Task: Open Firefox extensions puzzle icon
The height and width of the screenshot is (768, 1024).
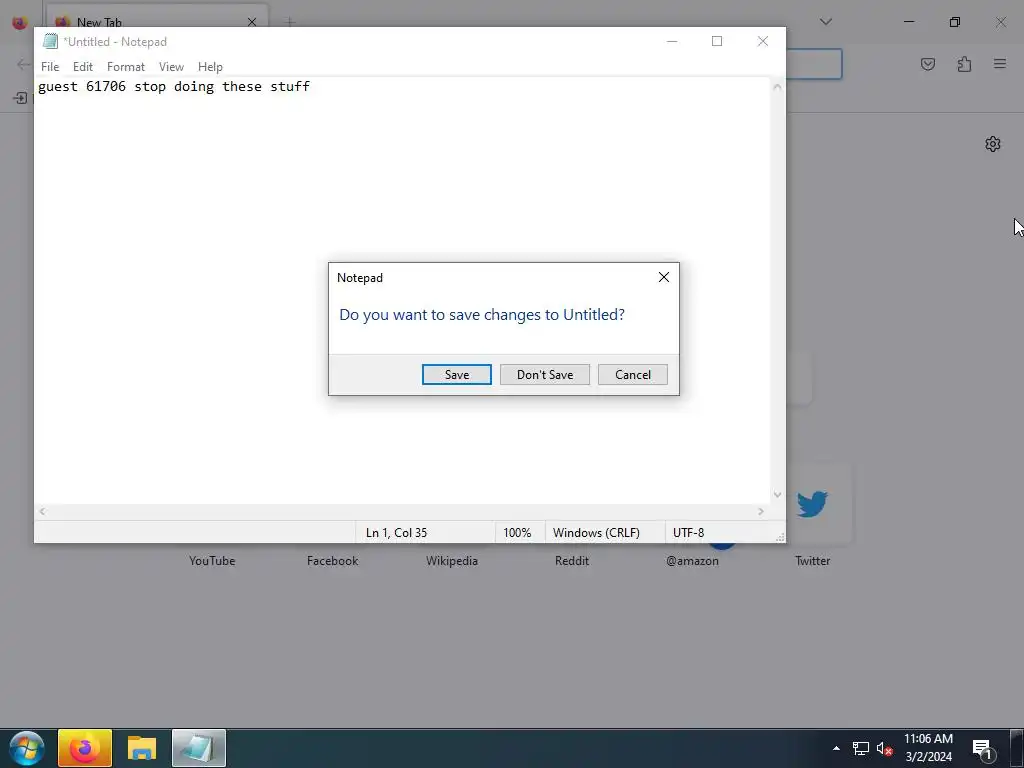Action: [x=964, y=64]
